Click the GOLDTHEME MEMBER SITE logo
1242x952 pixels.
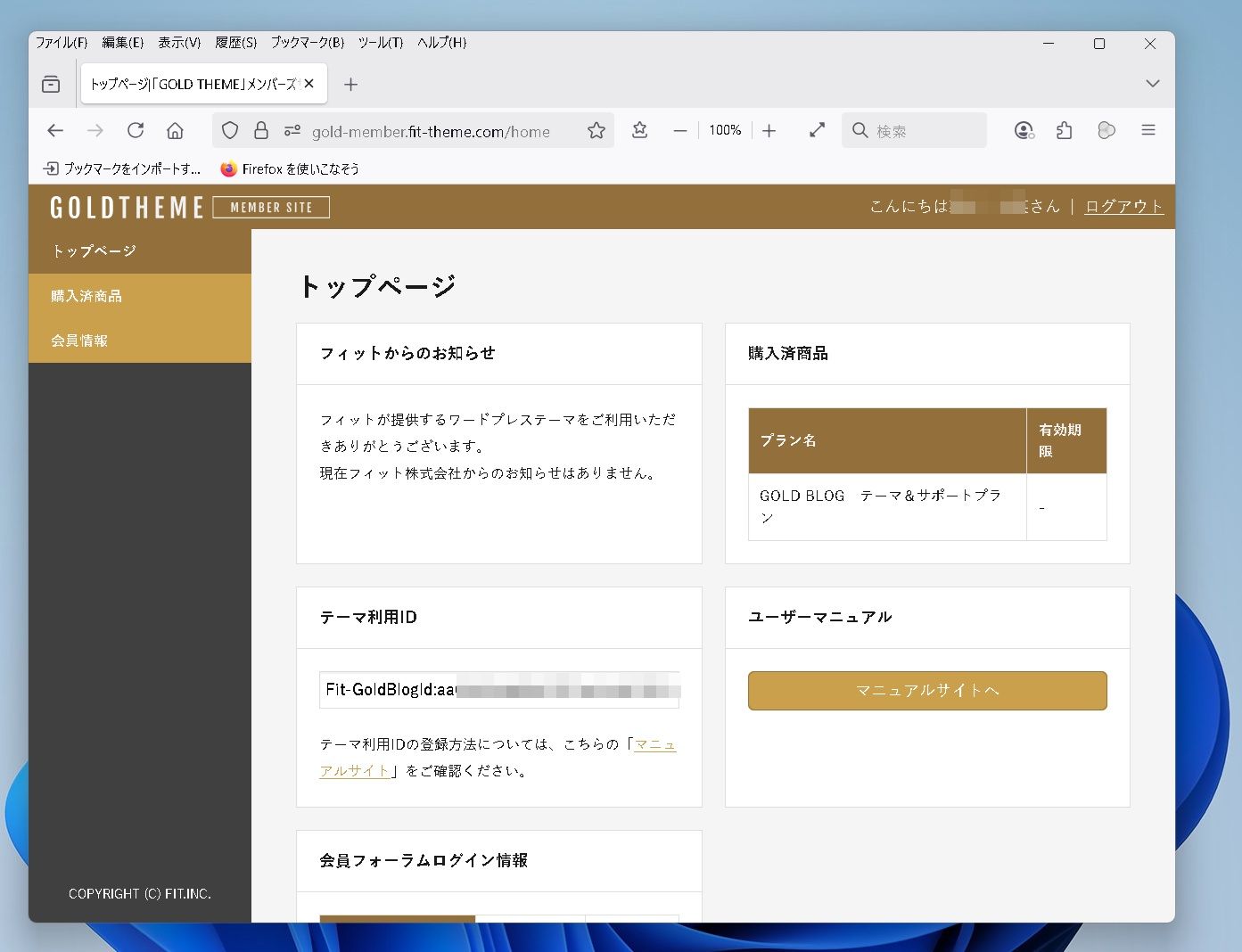[x=190, y=207]
